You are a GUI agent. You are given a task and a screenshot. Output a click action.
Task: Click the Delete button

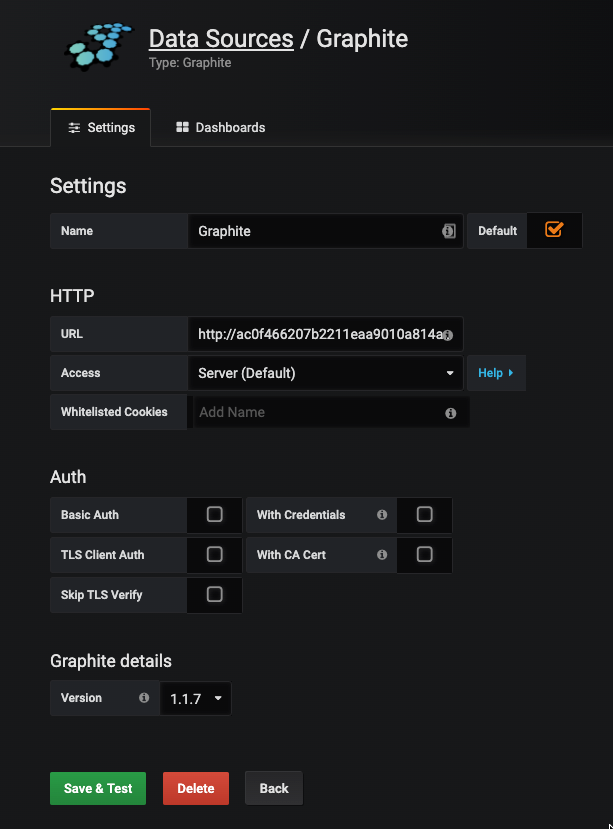195,788
